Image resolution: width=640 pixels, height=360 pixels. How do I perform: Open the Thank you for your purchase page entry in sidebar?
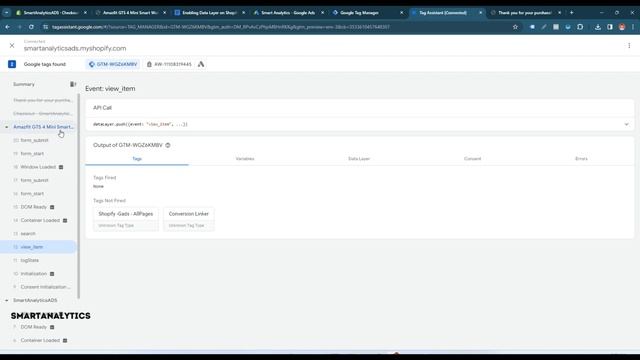coord(42,100)
